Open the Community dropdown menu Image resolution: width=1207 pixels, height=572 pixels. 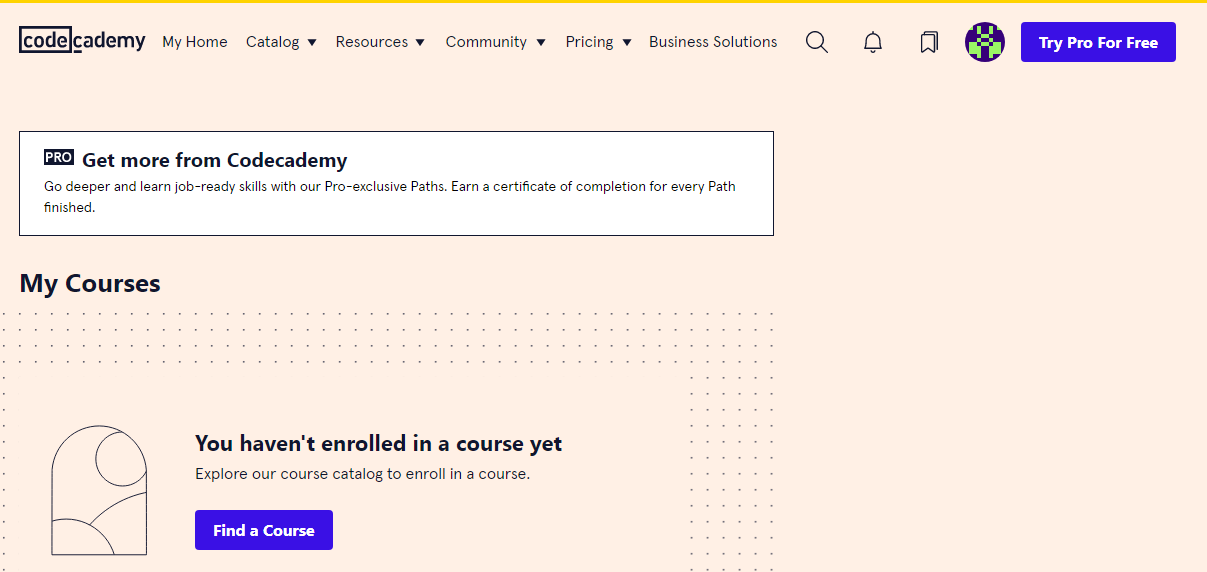(x=495, y=42)
